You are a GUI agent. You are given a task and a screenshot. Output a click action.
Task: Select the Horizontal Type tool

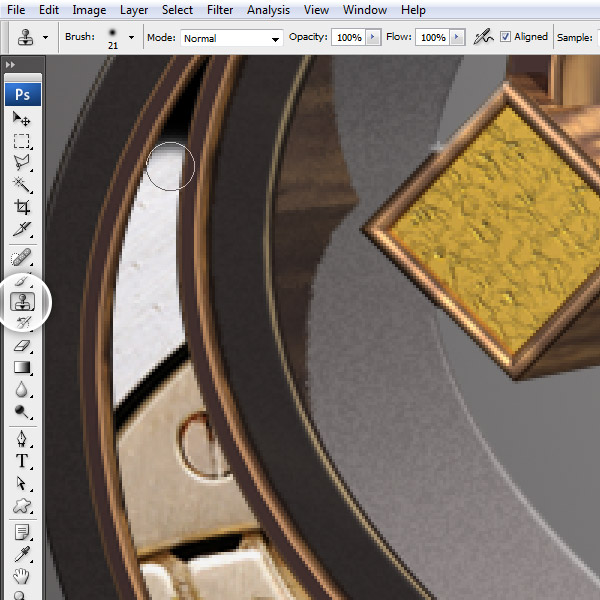tap(22, 461)
